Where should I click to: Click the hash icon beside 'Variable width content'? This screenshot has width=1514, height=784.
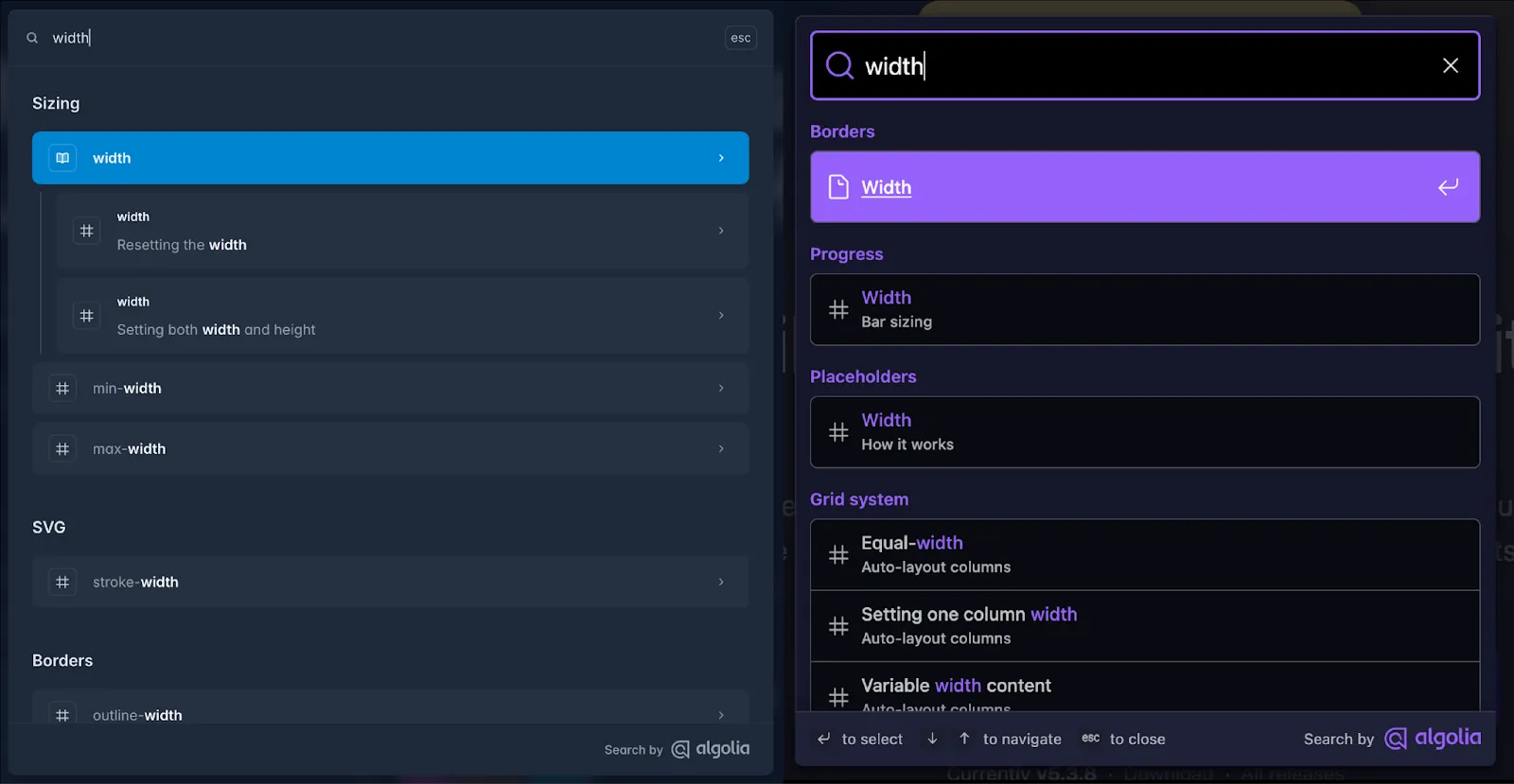tap(838, 697)
